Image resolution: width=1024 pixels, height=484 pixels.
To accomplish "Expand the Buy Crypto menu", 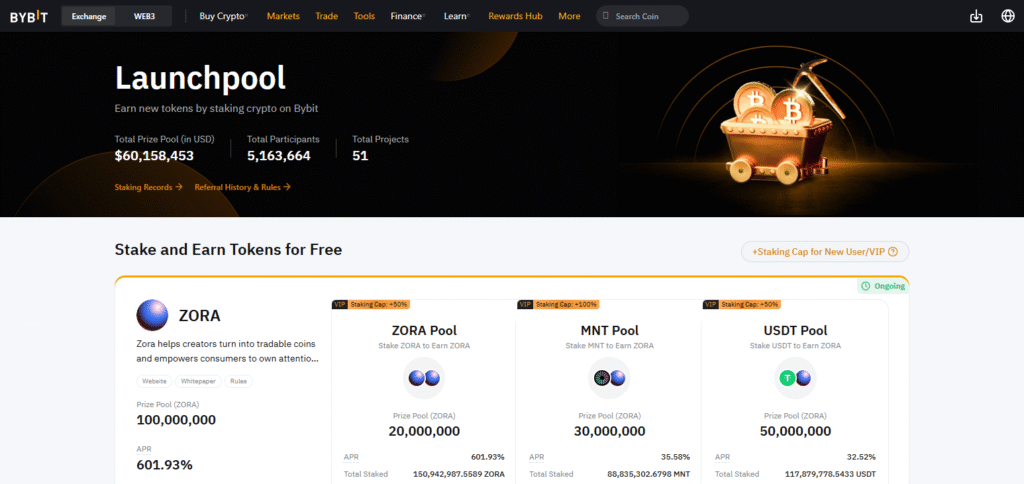I will (x=223, y=16).
